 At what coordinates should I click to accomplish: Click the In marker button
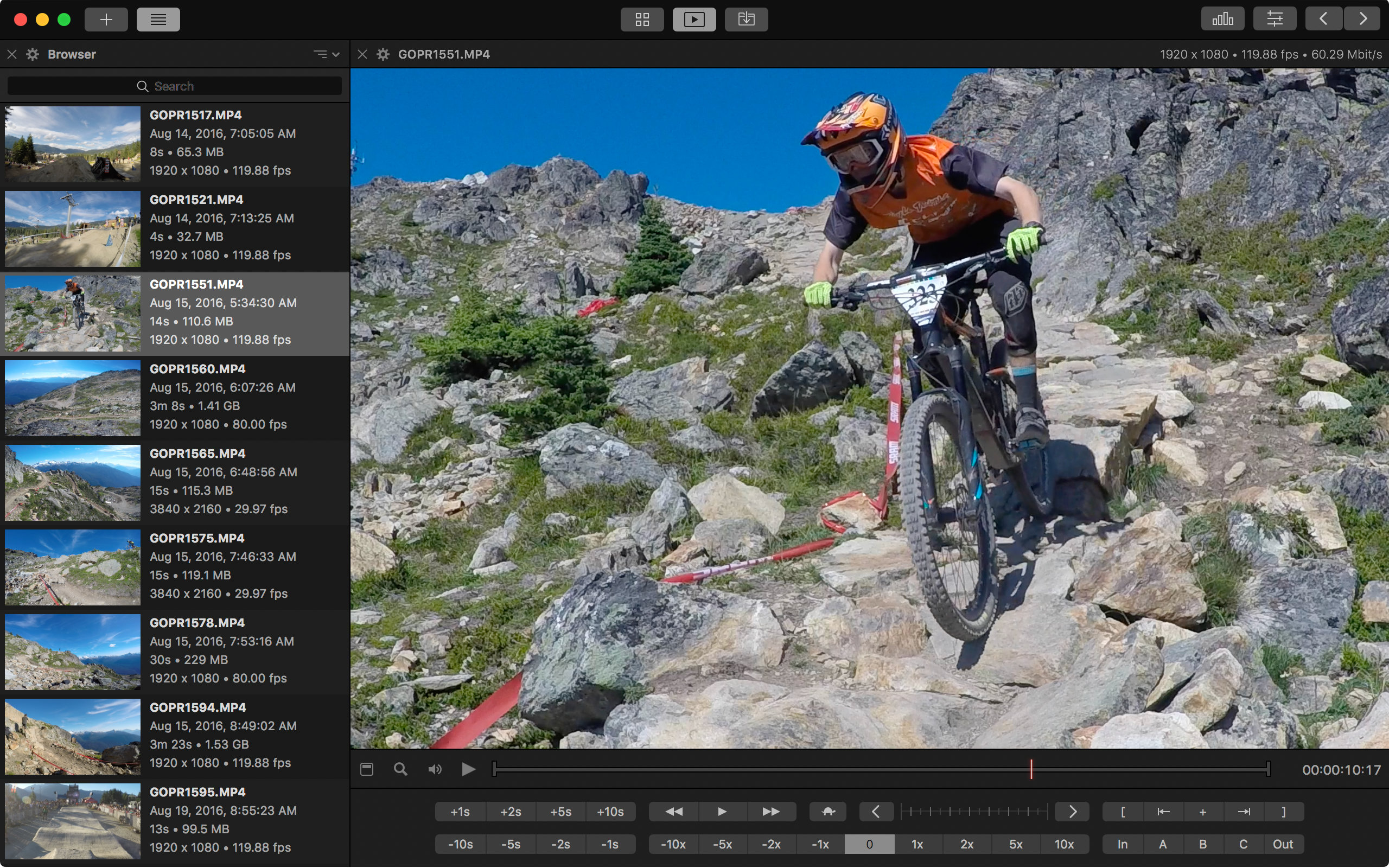pyautogui.click(x=1122, y=844)
